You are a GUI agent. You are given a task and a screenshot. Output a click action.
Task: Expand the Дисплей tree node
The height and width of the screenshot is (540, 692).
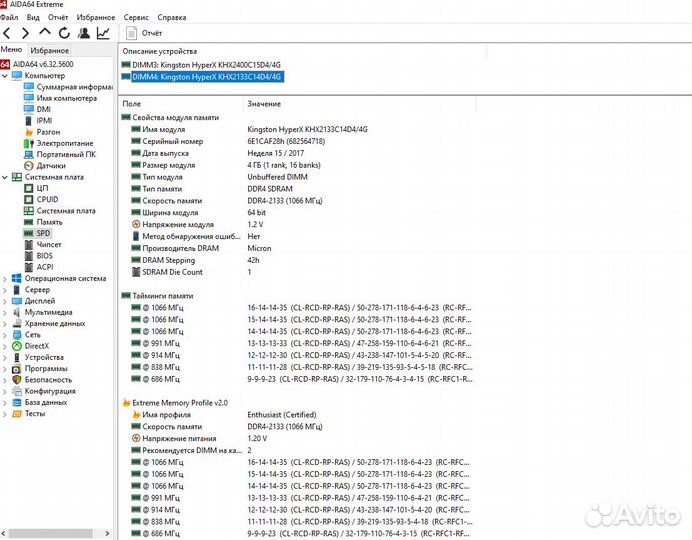coord(5,301)
